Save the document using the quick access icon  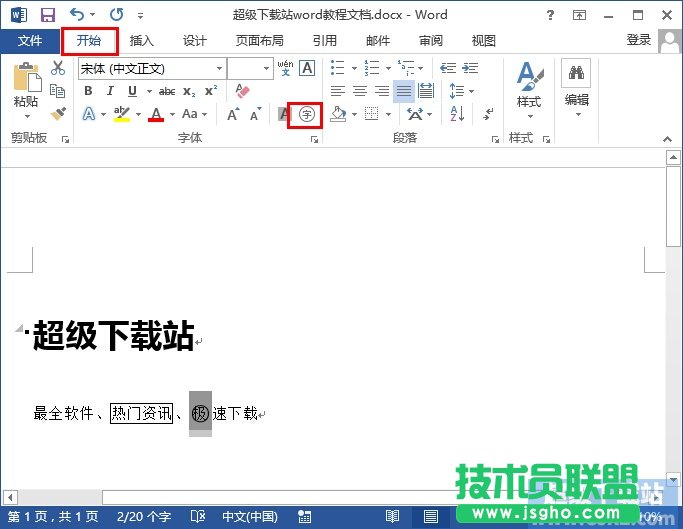[47, 15]
